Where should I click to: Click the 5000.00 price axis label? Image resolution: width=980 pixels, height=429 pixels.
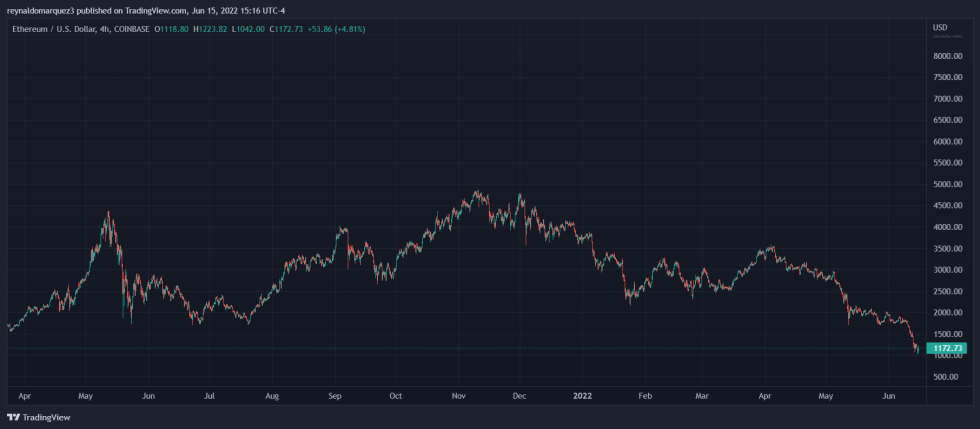[x=947, y=185]
